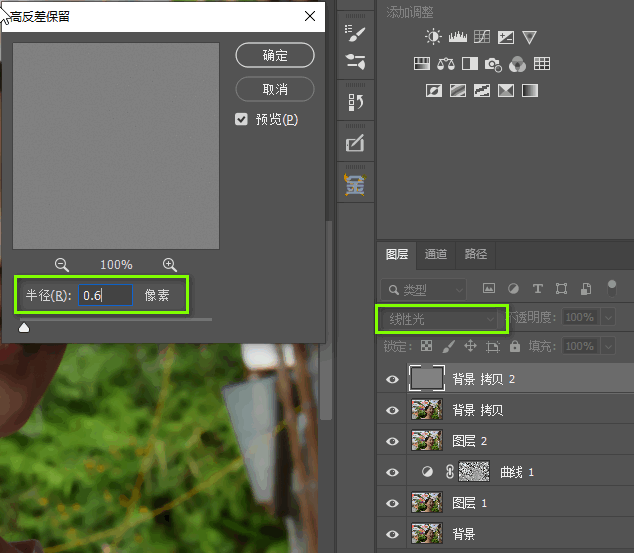Image resolution: width=634 pixels, height=553 pixels.
Task: Toggle layer filtering switch
Action: [x=612, y=288]
